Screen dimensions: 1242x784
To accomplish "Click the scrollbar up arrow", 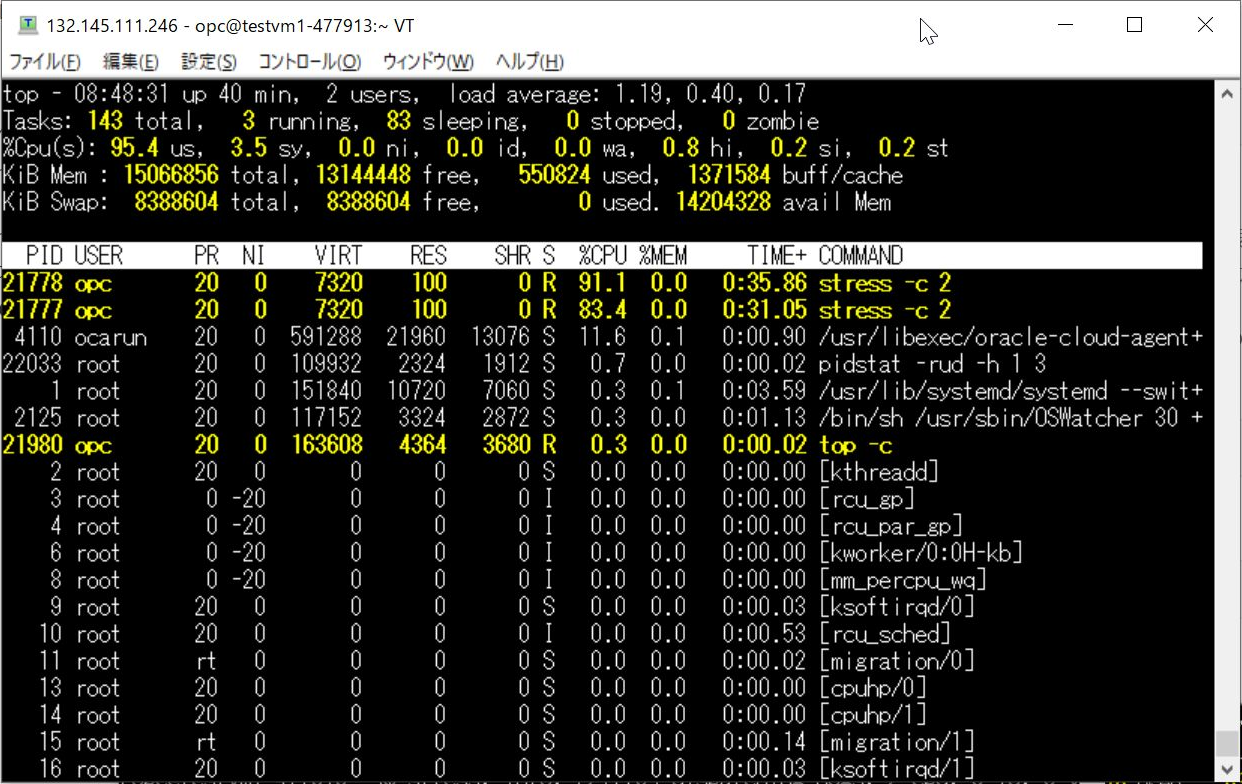I will [x=1227, y=93].
